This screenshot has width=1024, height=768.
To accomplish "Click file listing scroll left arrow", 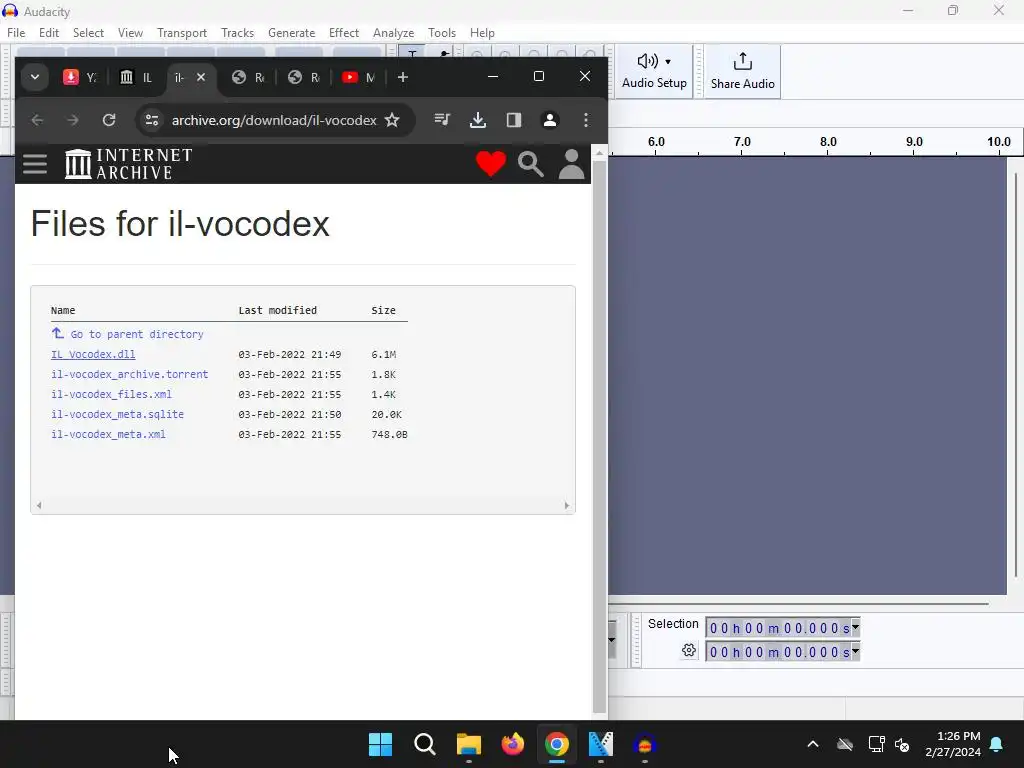I will point(39,505).
